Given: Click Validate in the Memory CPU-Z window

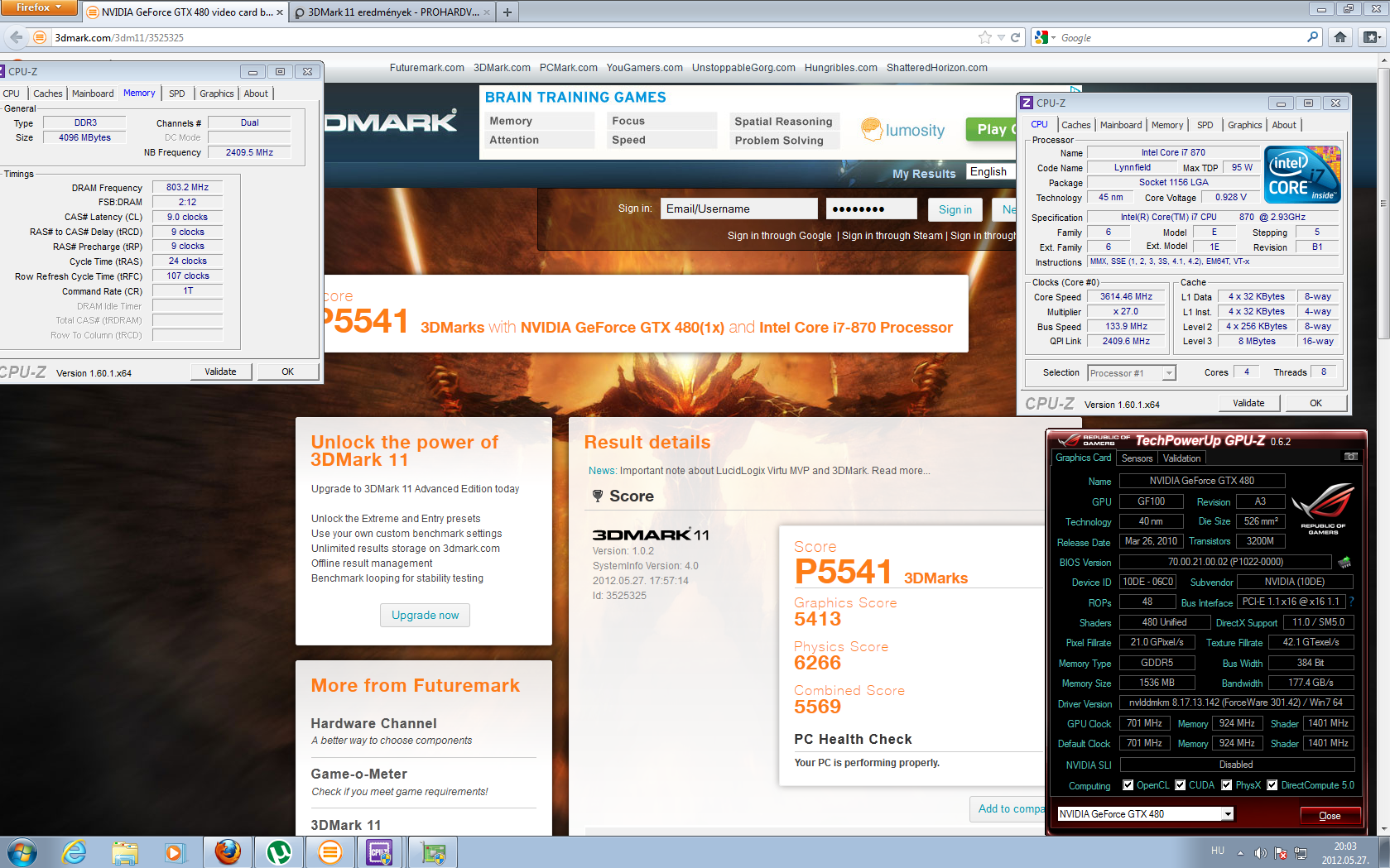Looking at the screenshot, I should tap(220, 372).
